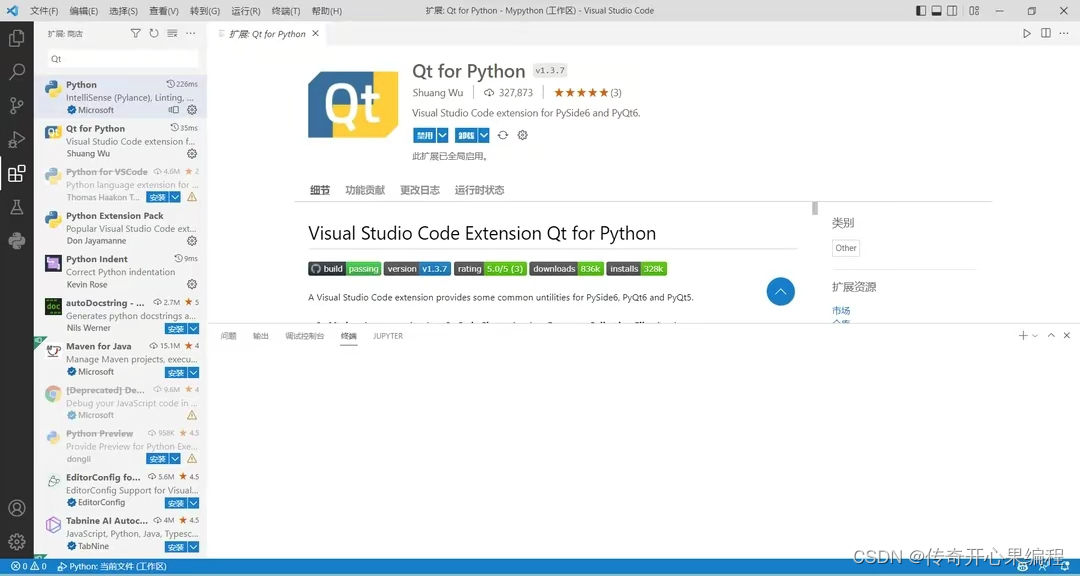Open the manage gear for Qt for Python in the list
This screenshot has width=1080, height=576.
pos(192,154)
